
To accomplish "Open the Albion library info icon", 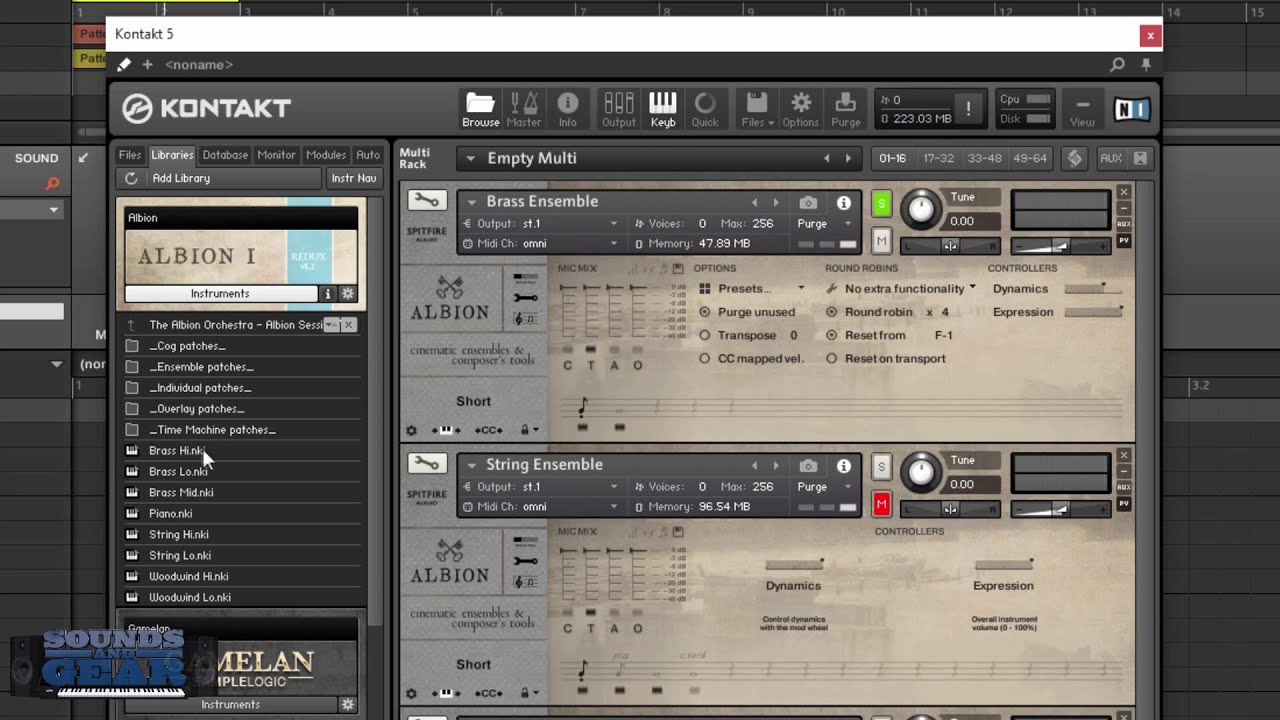I will [327, 294].
